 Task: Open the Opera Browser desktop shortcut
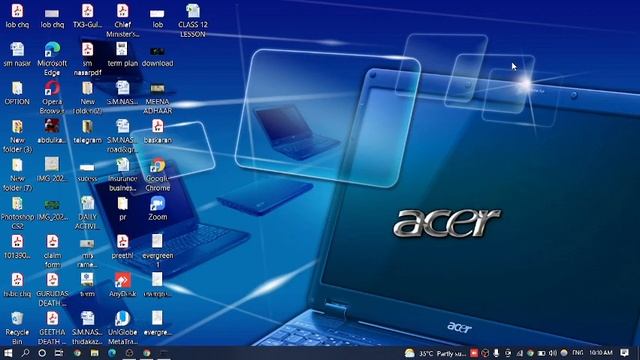52,96
